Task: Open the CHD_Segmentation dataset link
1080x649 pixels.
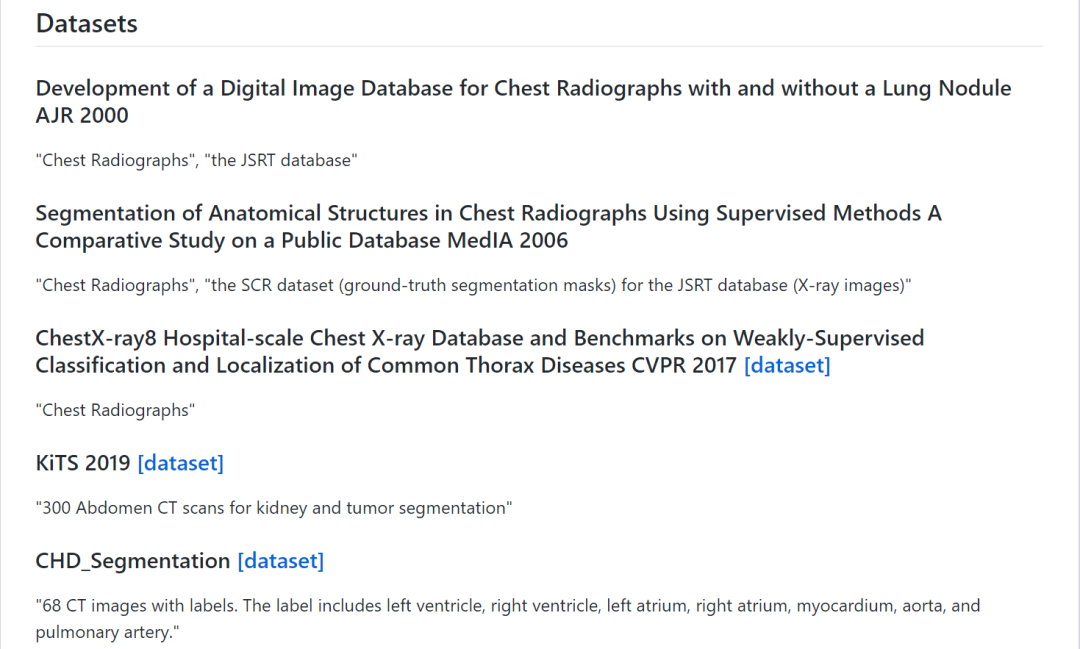Action: 280,561
